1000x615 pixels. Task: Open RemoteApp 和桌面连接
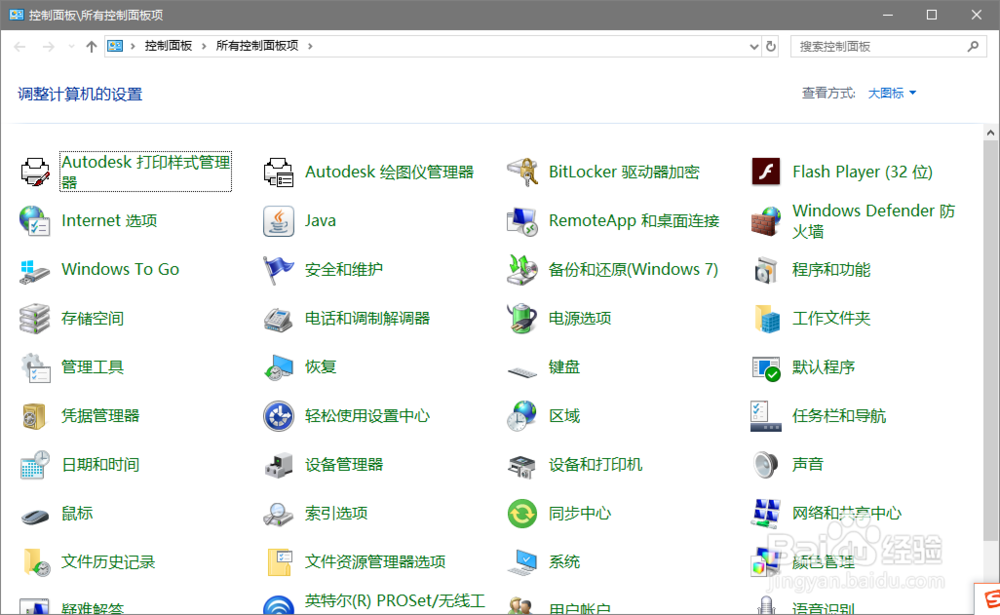click(x=634, y=220)
